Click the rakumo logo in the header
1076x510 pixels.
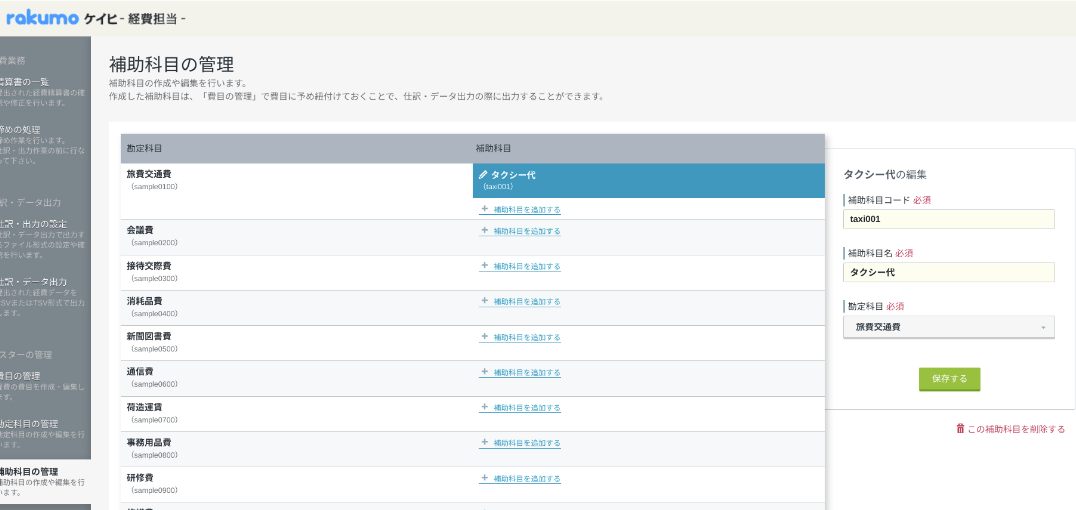click(43, 18)
